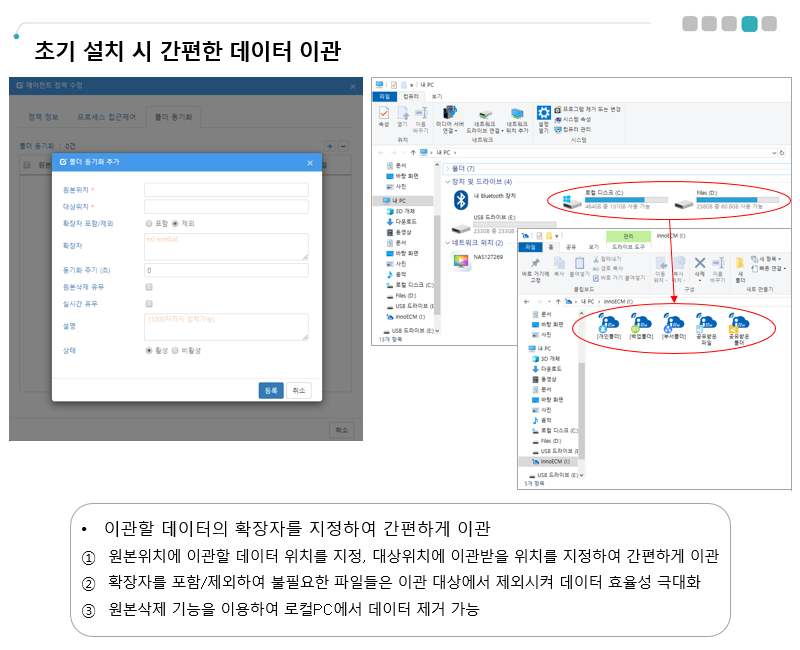800x650 pixels.
Task: Select the 포함 radio button
Action: tap(149, 223)
